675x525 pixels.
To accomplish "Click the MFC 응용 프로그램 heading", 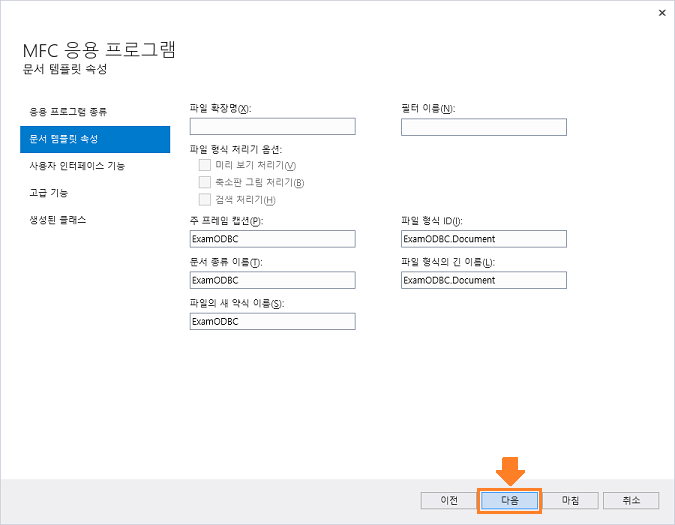I will (x=99, y=50).
